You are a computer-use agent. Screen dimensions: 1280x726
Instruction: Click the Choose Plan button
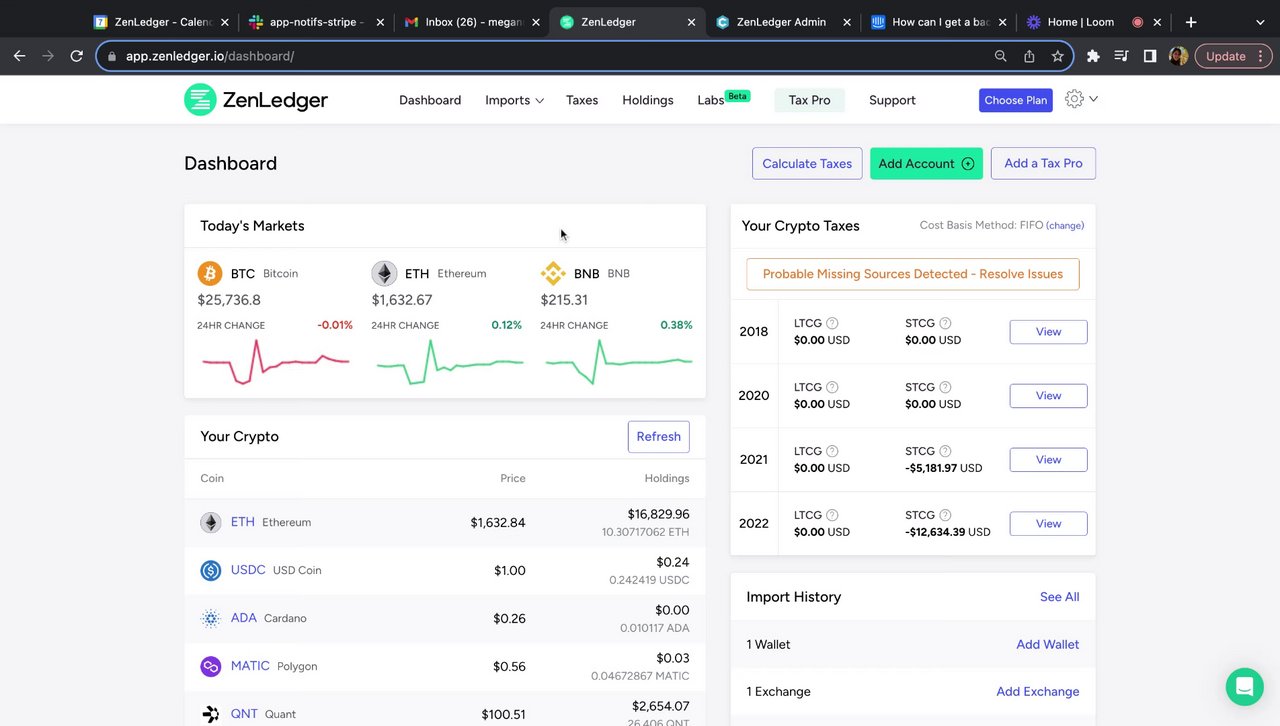1016,100
